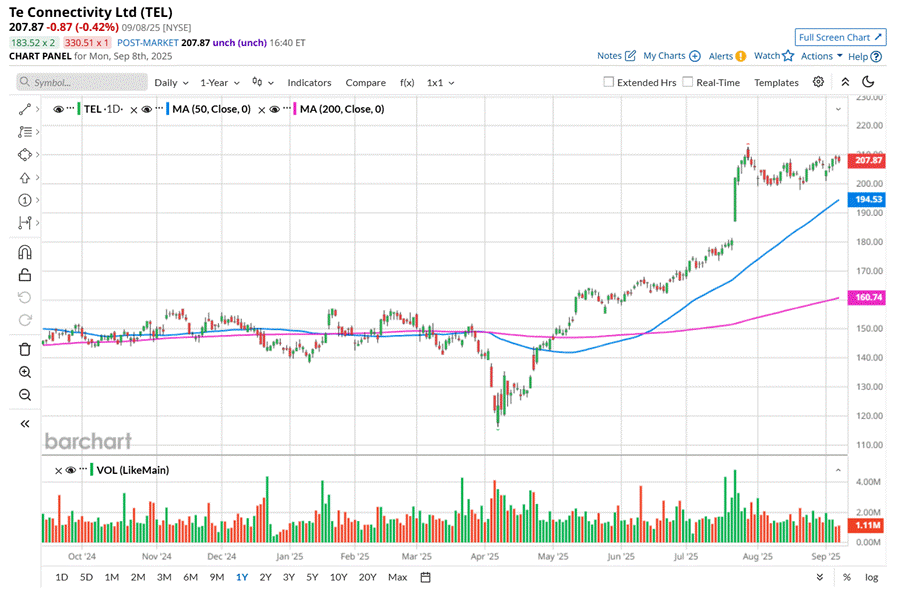Toggle visibility of MA 50 line
The height and width of the screenshot is (592, 902).
coord(147,109)
